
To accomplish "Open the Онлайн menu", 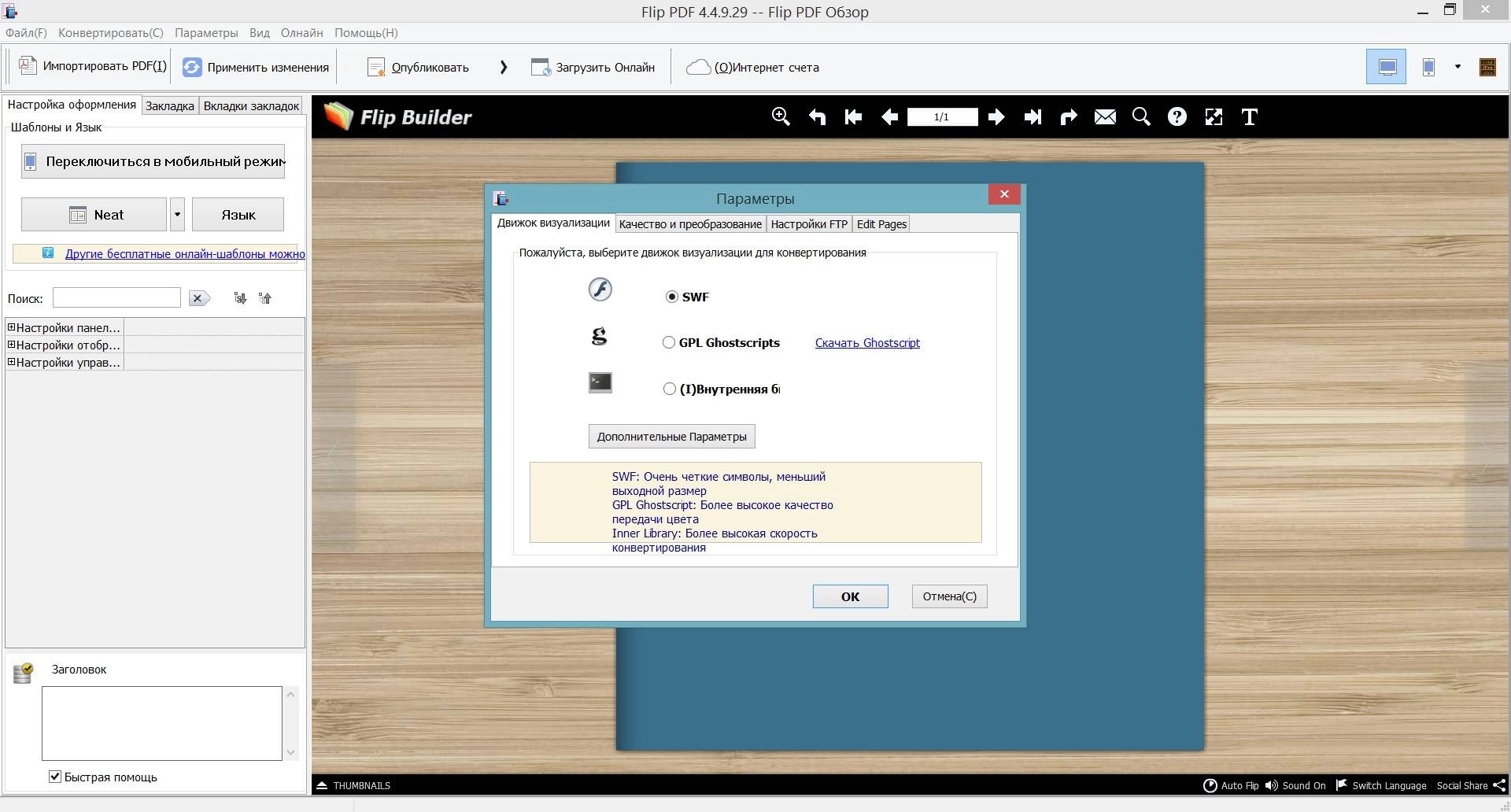I will [x=302, y=33].
